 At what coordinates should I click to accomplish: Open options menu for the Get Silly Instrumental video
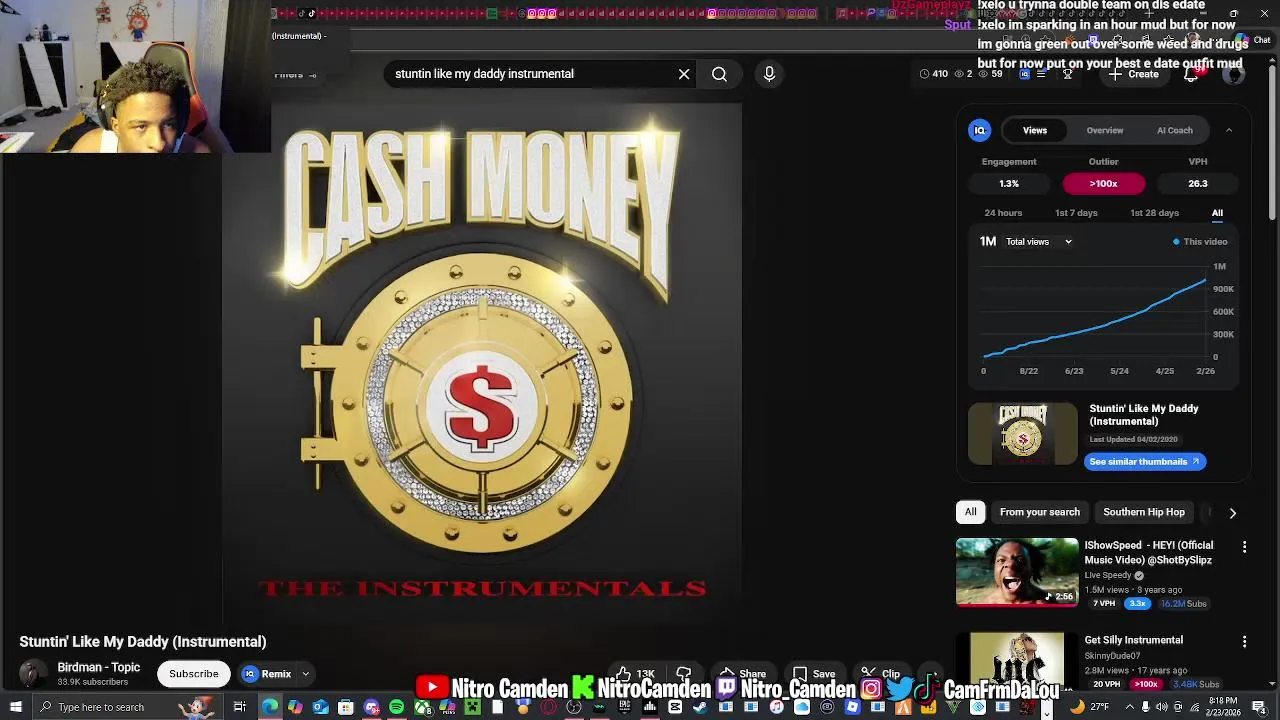pyautogui.click(x=1244, y=641)
